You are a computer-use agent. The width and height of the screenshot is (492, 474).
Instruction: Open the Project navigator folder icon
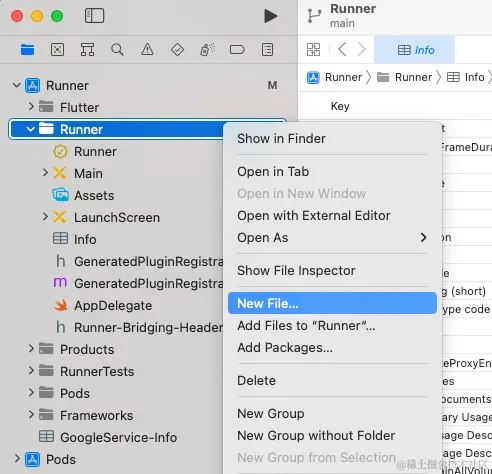point(27,50)
